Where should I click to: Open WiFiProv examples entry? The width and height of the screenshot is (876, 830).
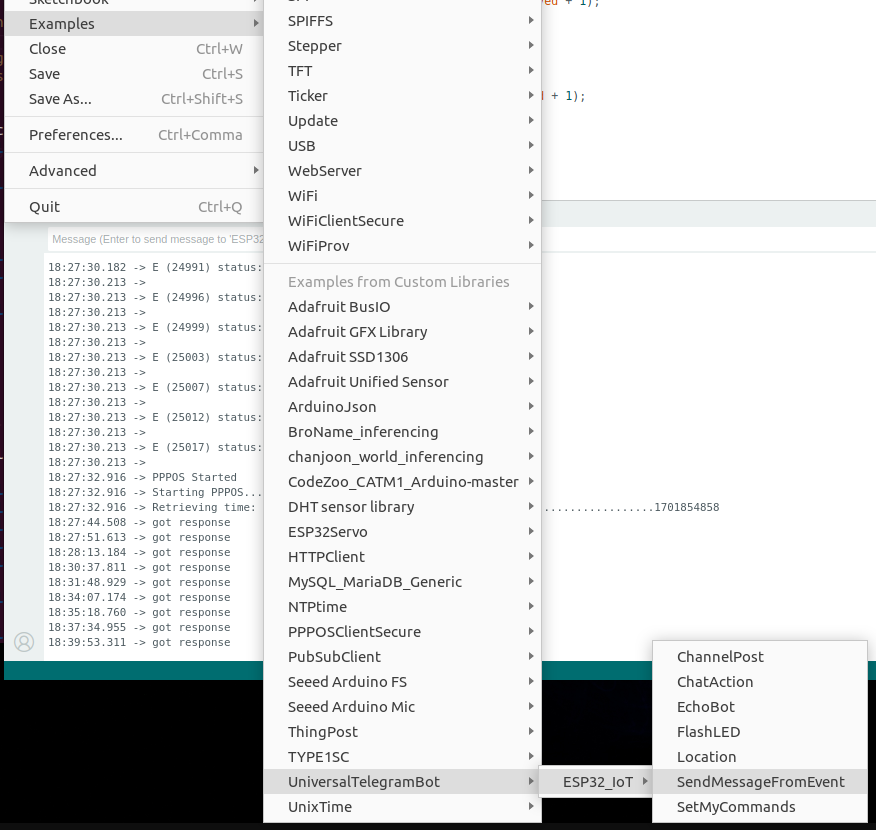pyautogui.click(x=402, y=246)
